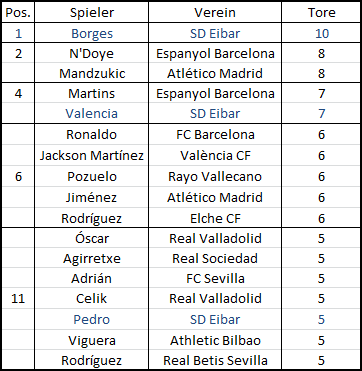
Task: Select the Pedro player cell
Action: (x=92, y=319)
